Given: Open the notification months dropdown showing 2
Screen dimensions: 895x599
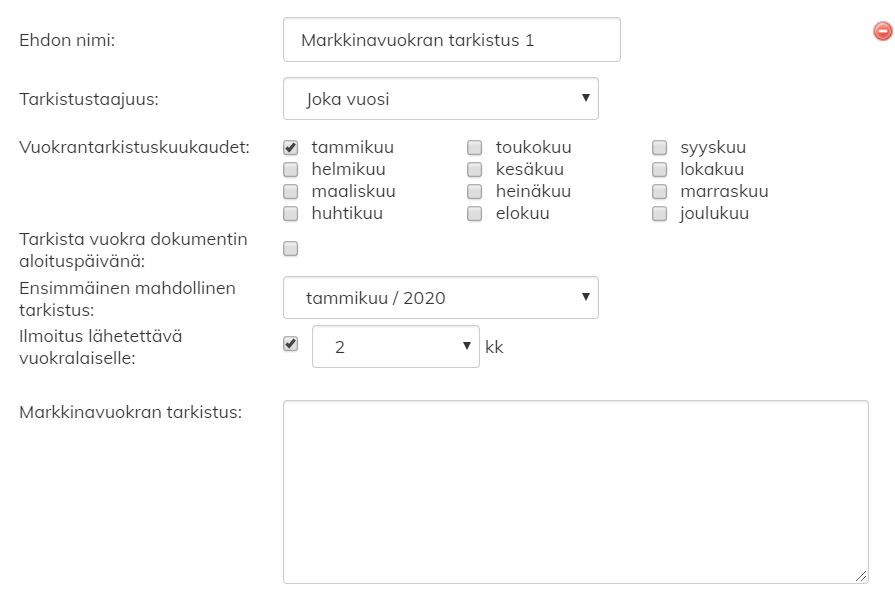Looking at the screenshot, I should pyautogui.click(x=395, y=346).
